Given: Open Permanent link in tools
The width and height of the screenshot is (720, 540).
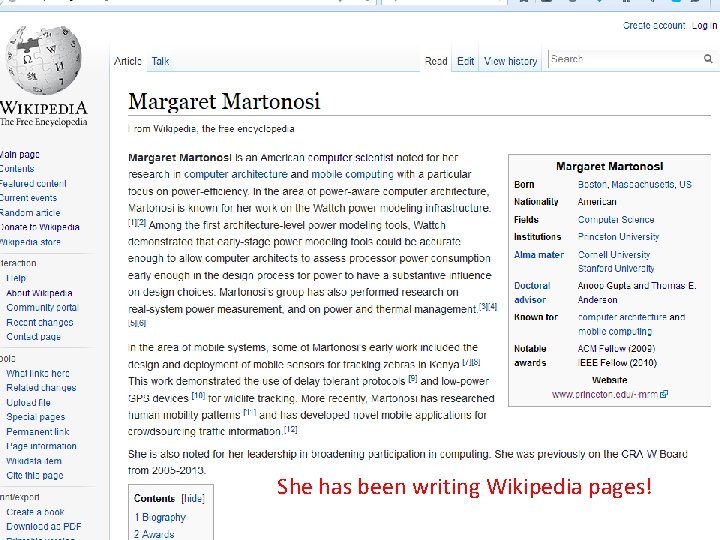Looking at the screenshot, I should [38, 432].
